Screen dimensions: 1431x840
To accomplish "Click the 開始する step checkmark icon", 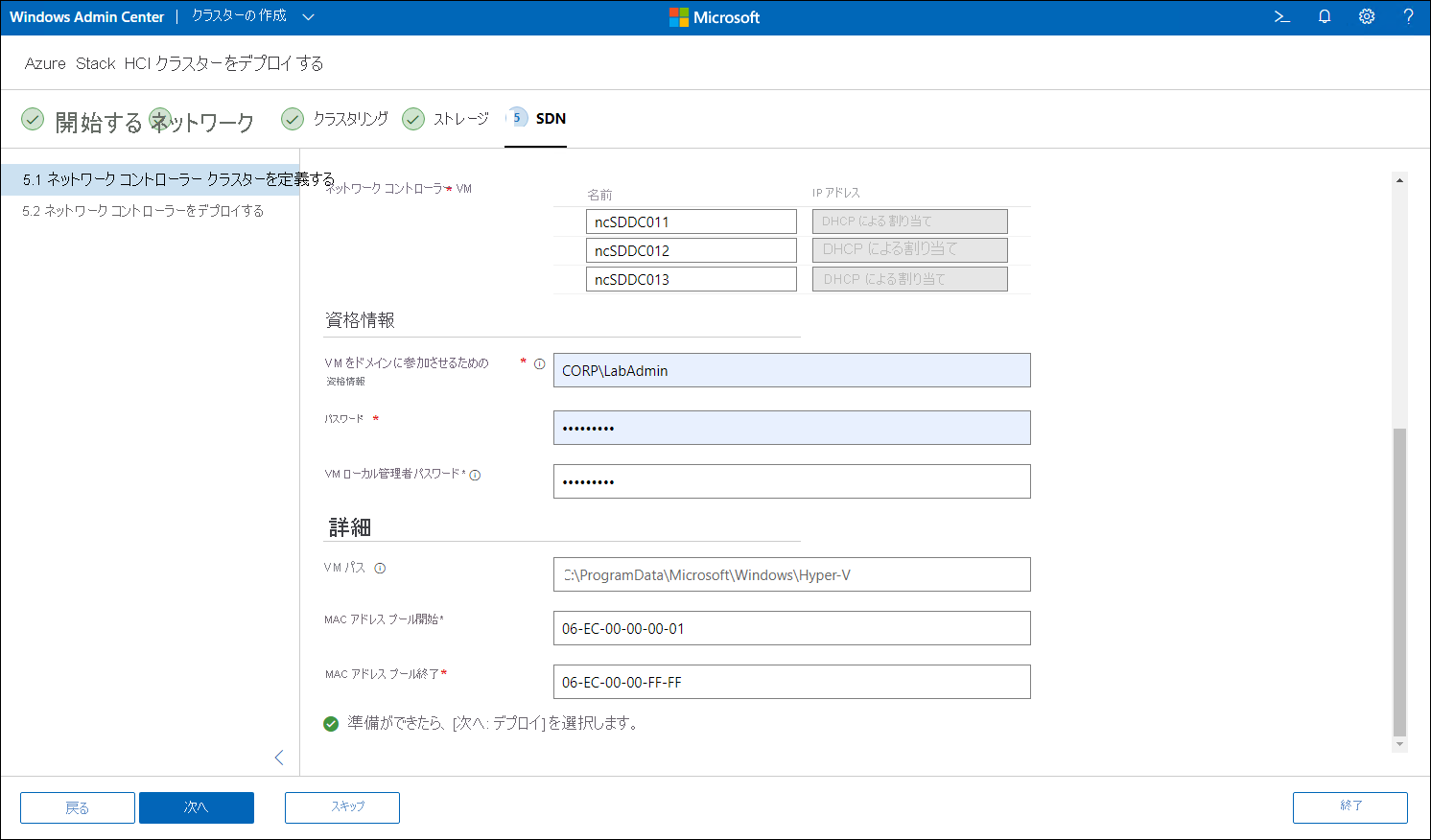I will [x=33, y=118].
